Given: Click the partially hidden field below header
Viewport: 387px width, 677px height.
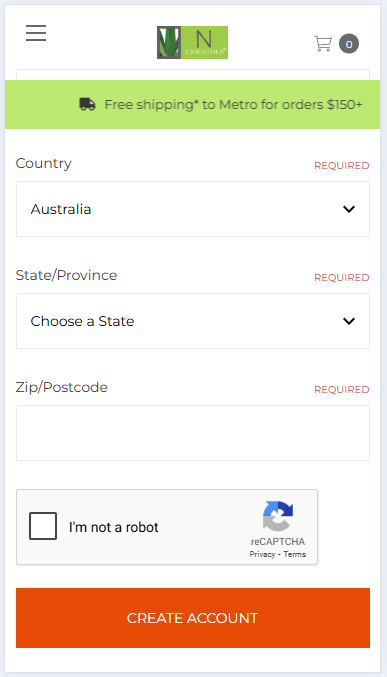Looking at the screenshot, I should pos(193,74).
